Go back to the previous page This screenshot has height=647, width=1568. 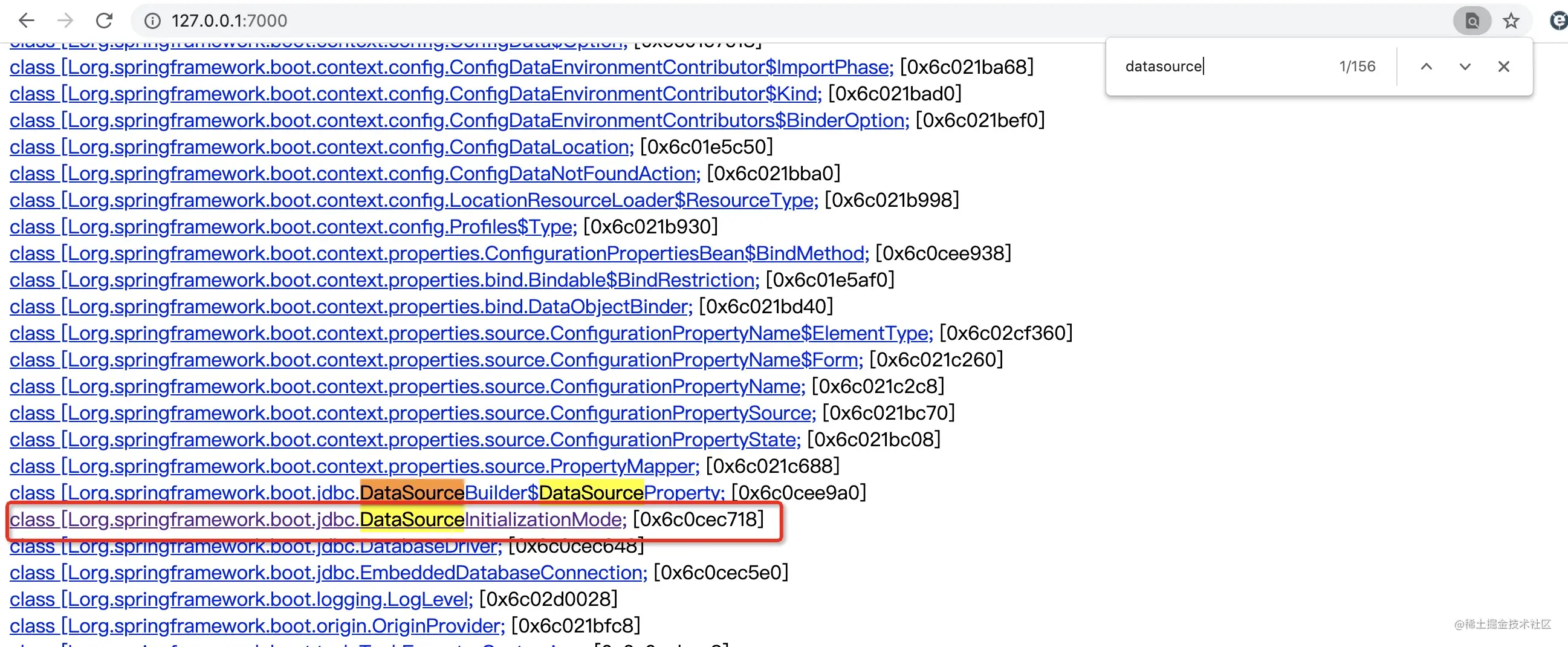(x=26, y=21)
